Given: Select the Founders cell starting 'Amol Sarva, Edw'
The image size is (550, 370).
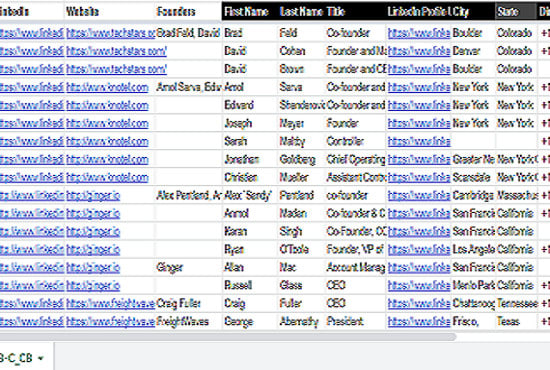Looking at the screenshot, I should click(189, 87).
